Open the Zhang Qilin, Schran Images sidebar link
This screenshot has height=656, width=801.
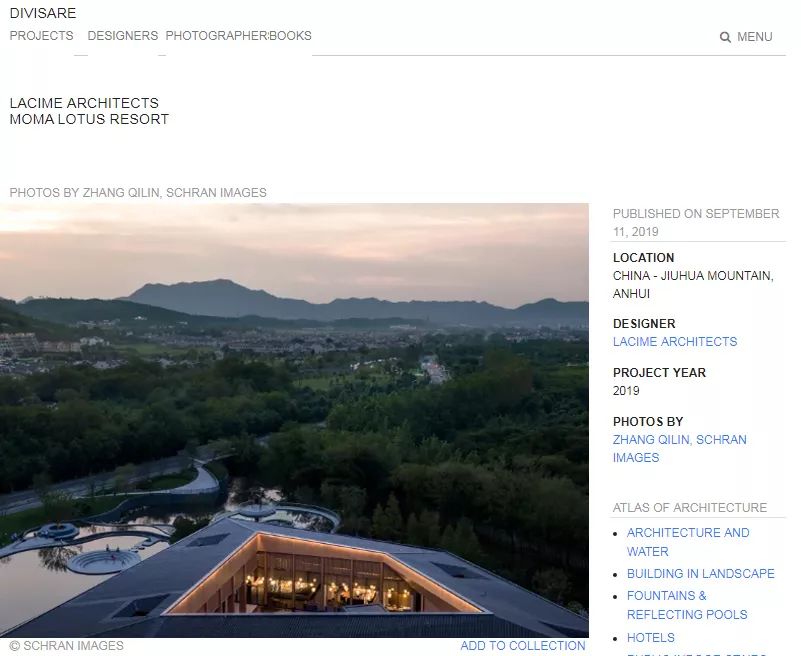pyautogui.click(x=679, y=449)
